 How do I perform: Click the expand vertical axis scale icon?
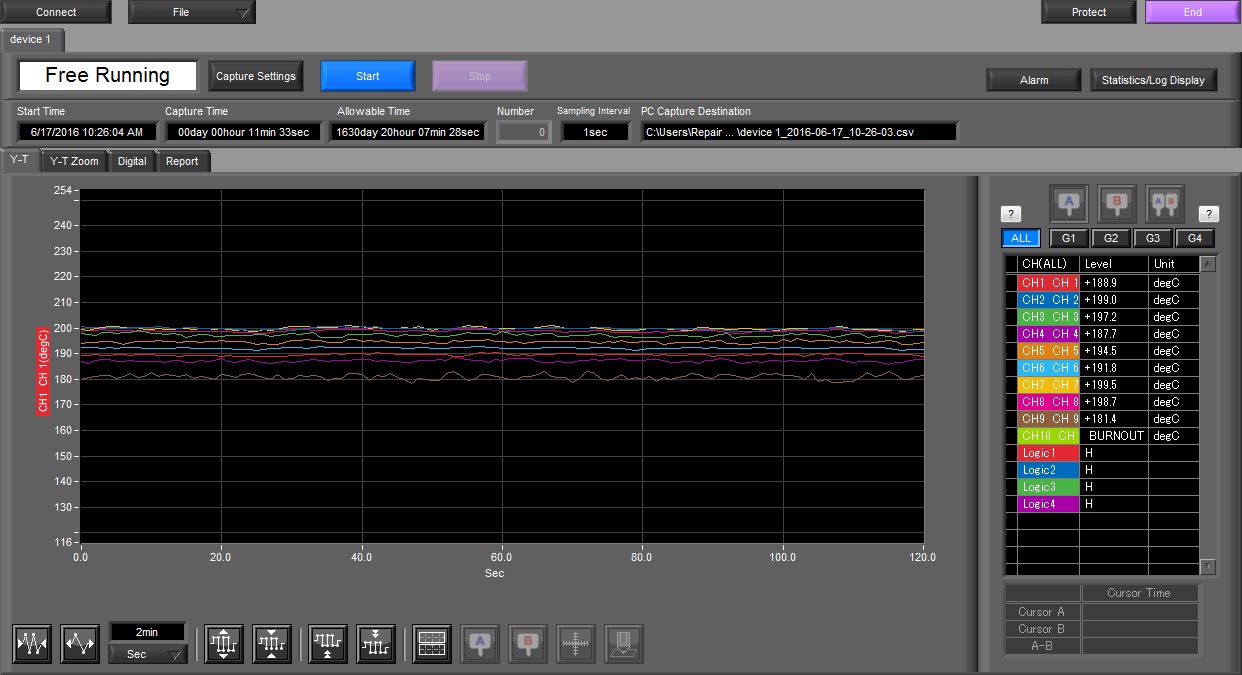point(222,644)
